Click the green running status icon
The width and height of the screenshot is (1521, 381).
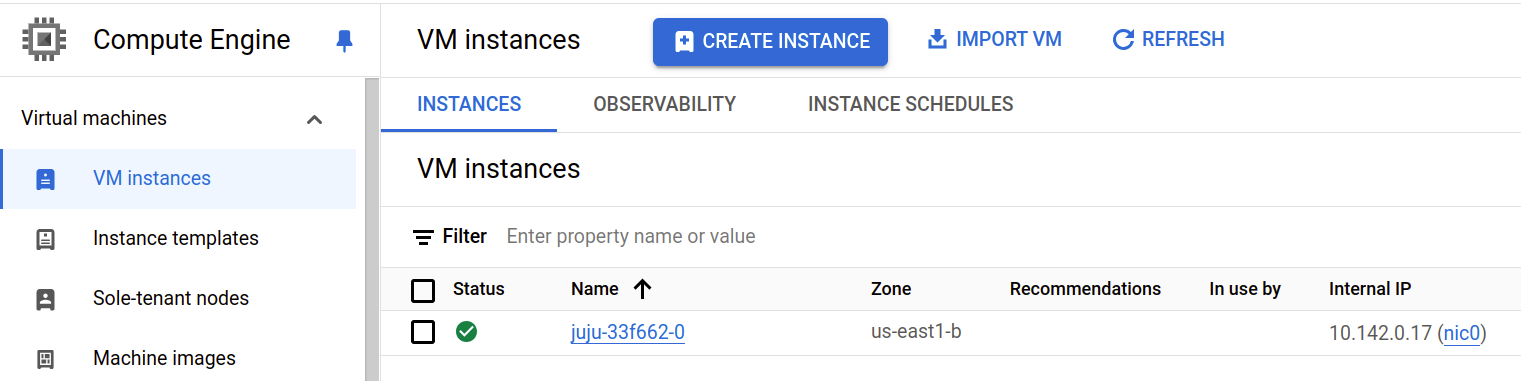(x=465, y=331)
